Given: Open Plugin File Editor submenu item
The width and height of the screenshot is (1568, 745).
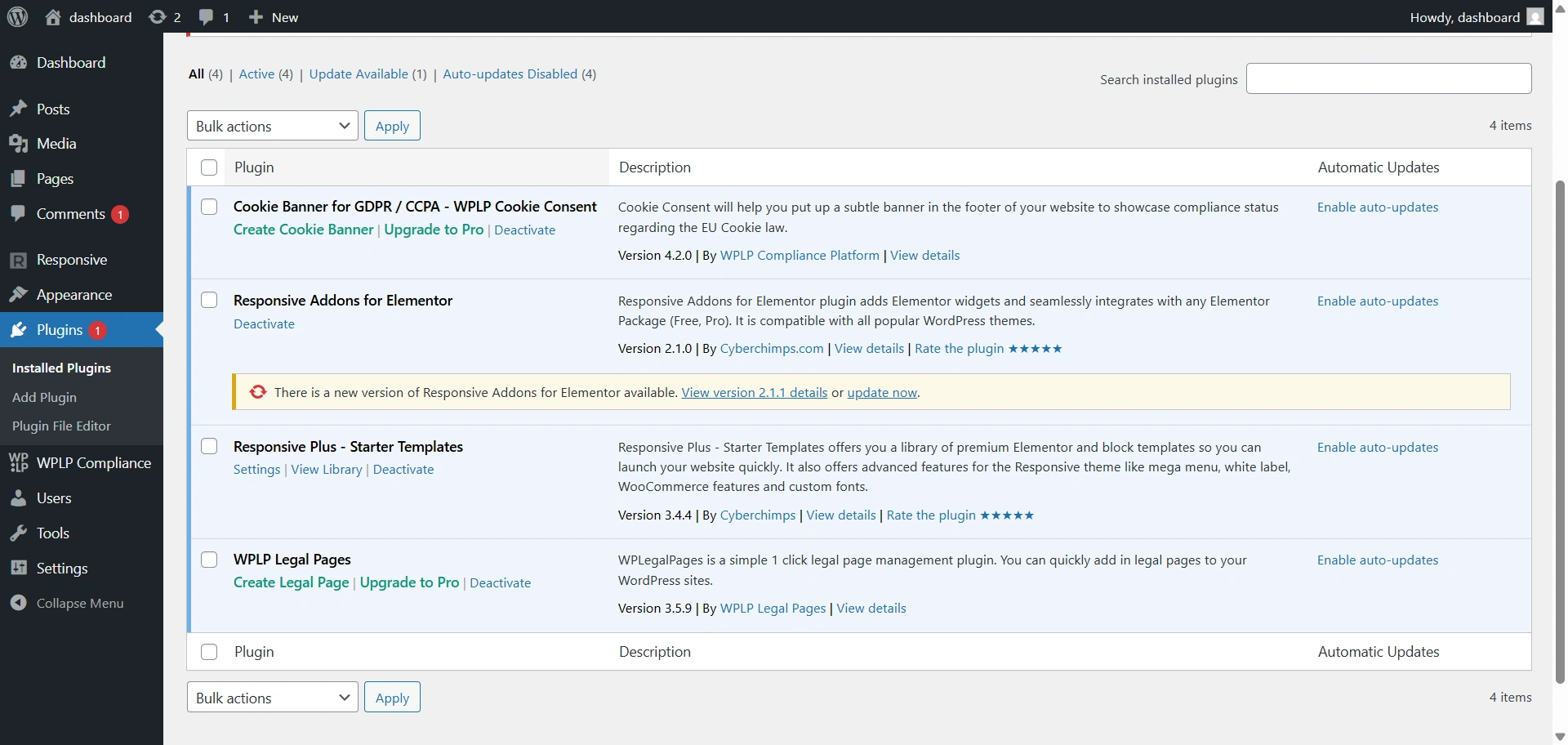Looking at the screenshot, I should 61,426.
